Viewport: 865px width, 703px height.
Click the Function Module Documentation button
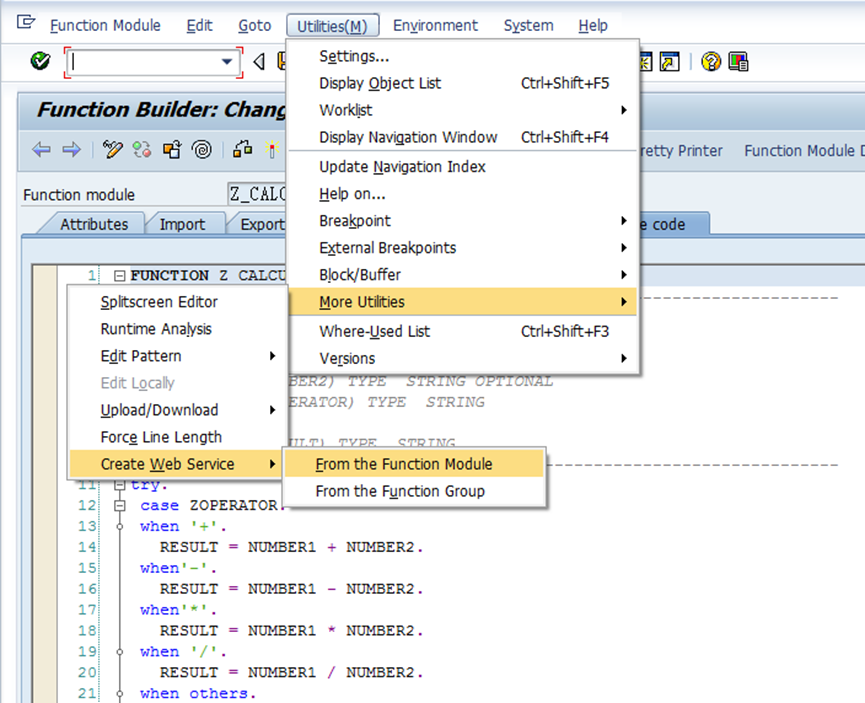coord(804,151)
